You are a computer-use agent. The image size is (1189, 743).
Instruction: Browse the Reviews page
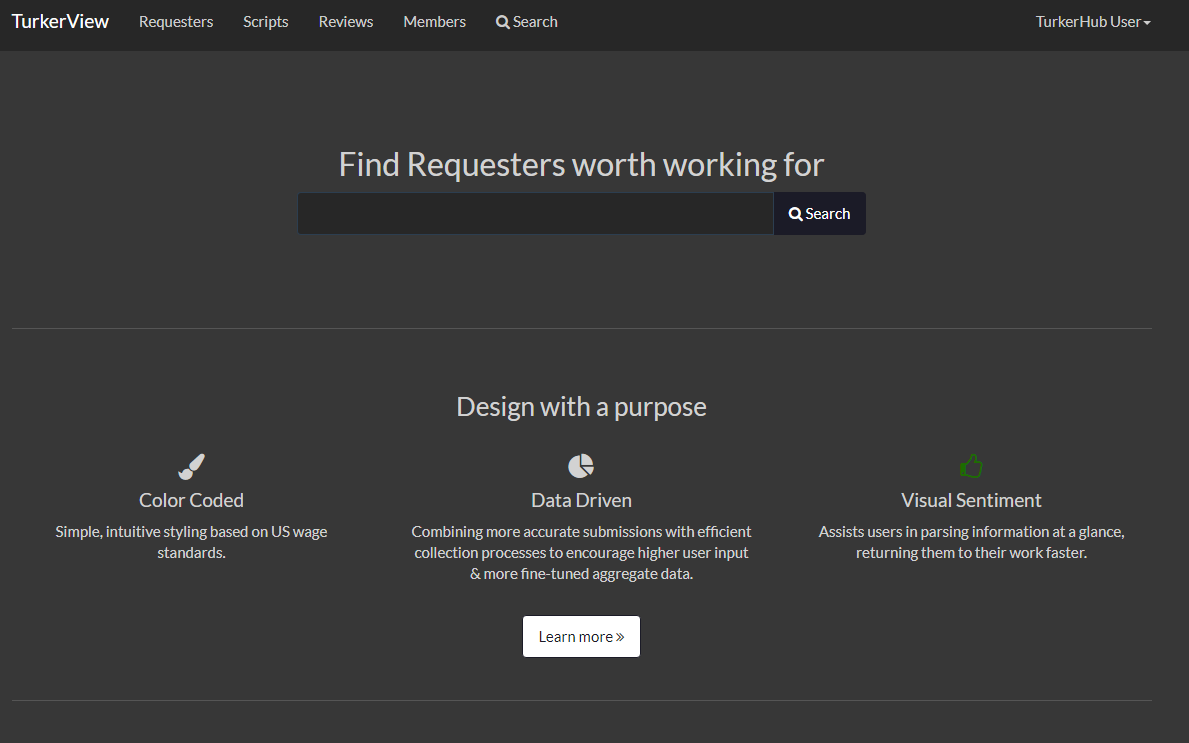[345, 21]
